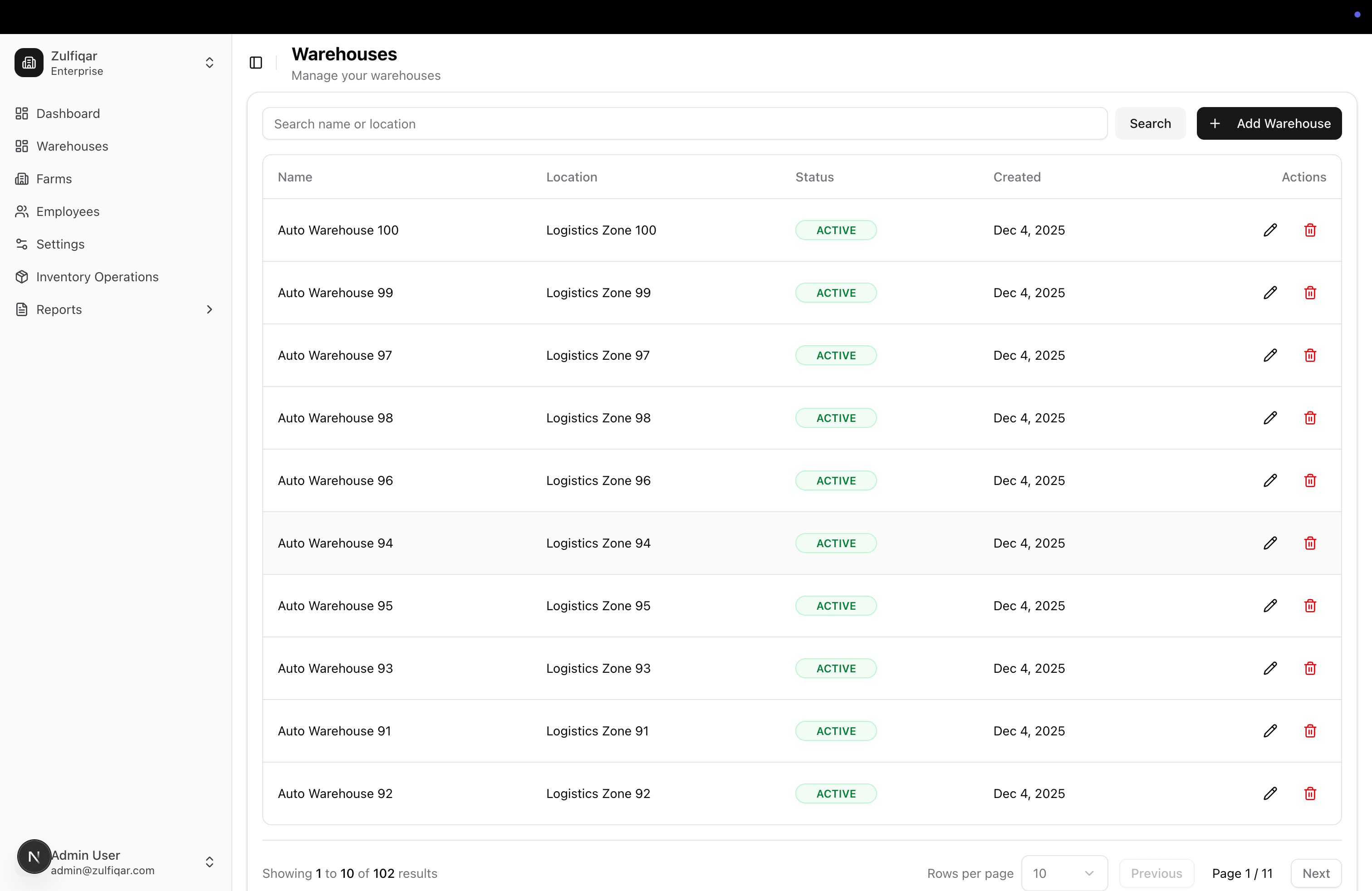Click edit pencil for Auto Warehouse 100

1270,230
